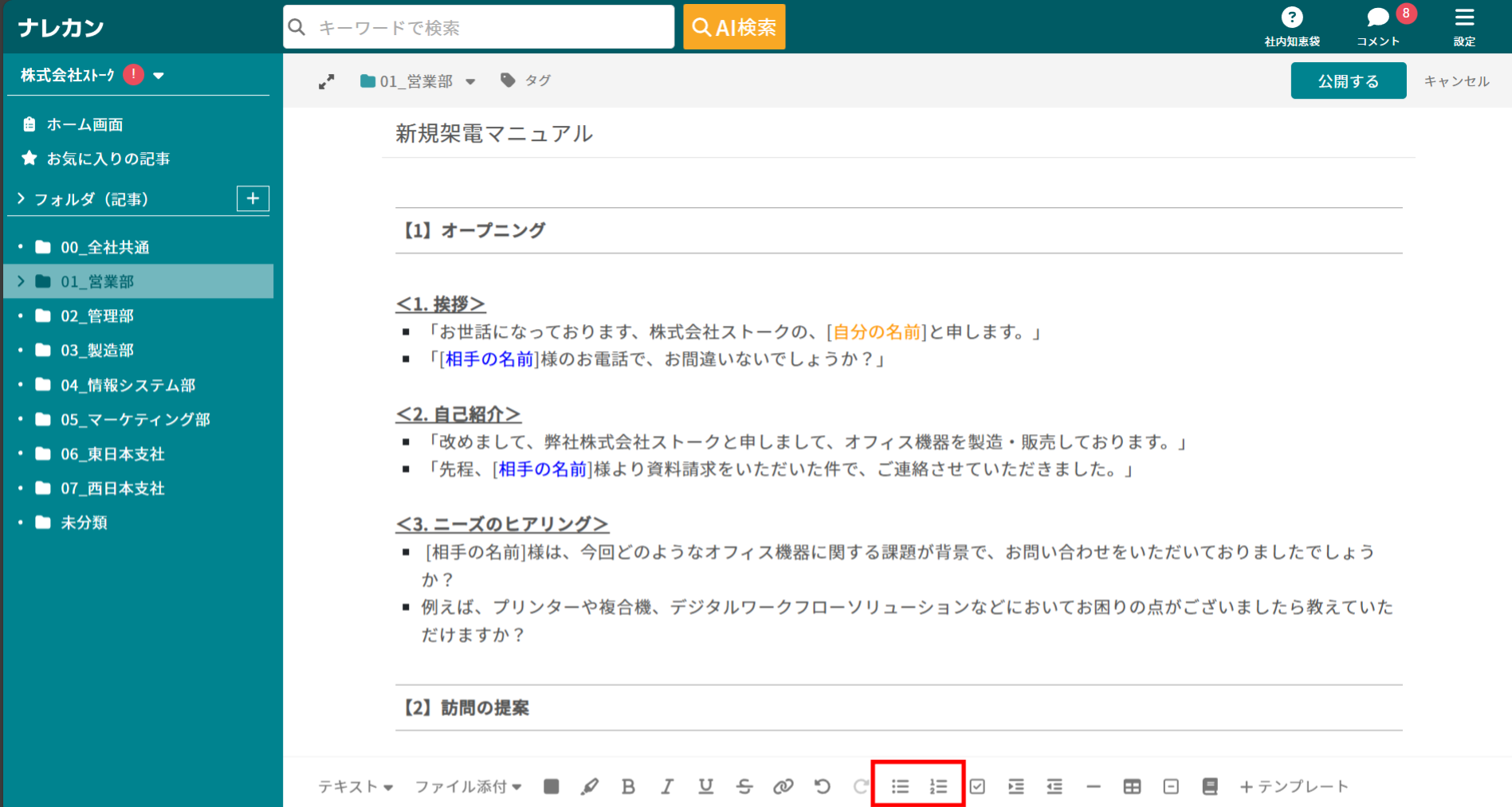
Task: Apply strikethrough formatting
Action: pos(744,786)
